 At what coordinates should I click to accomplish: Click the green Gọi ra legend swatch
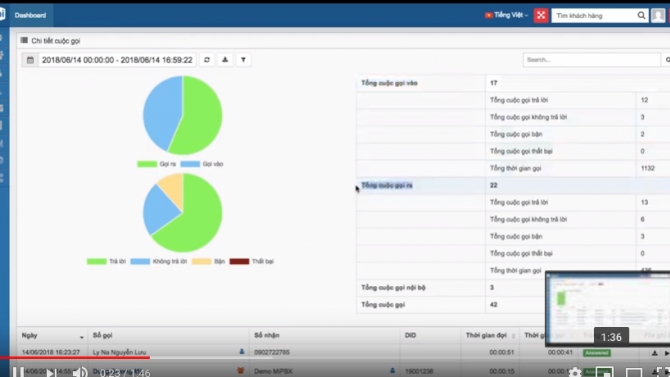147,164
